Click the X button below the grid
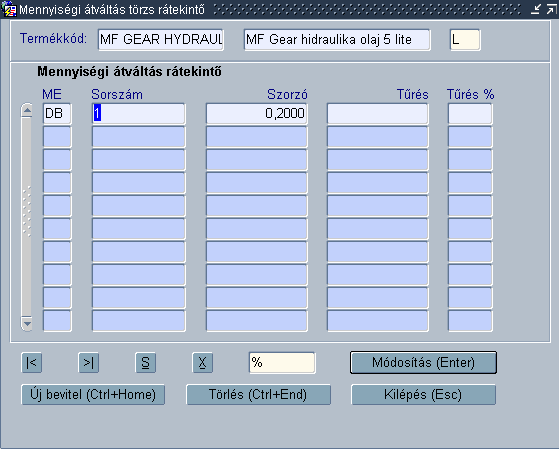559x449 pixels. 202,363
